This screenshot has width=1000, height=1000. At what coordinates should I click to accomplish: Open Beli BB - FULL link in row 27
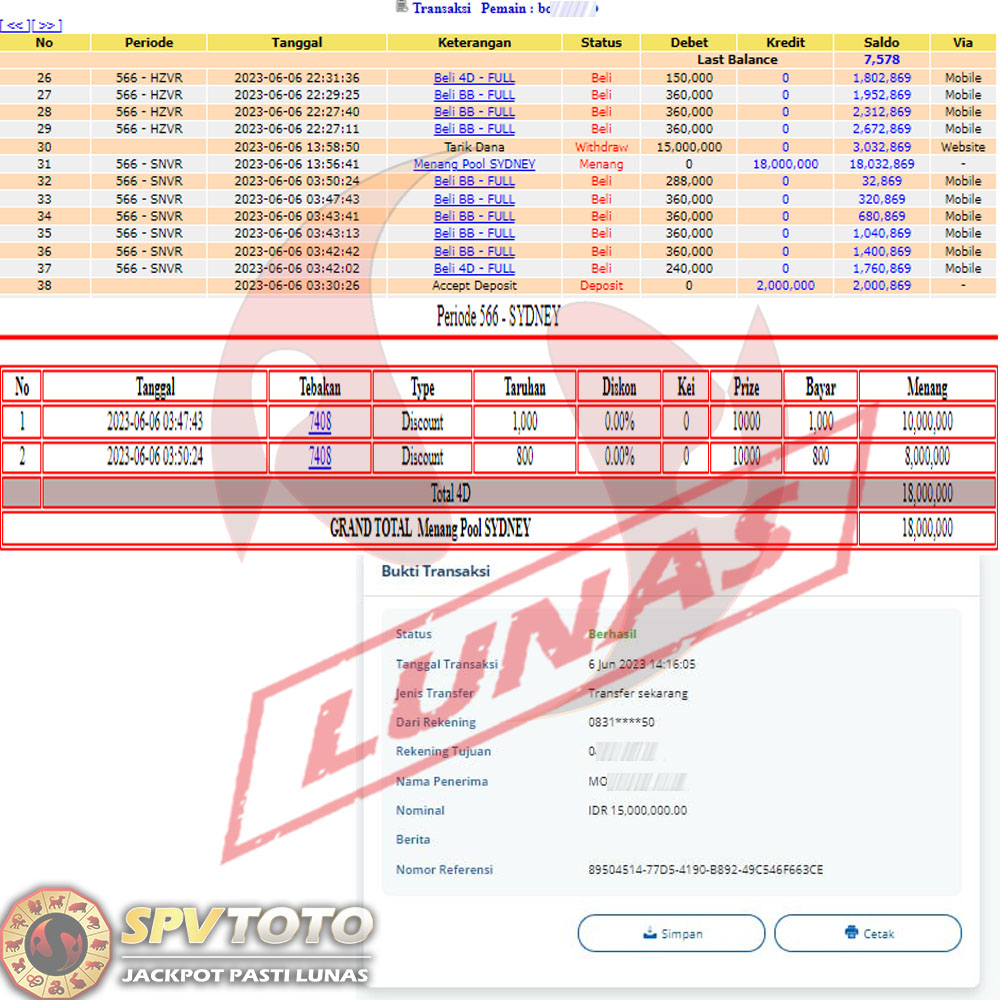(x=474, y=95)
